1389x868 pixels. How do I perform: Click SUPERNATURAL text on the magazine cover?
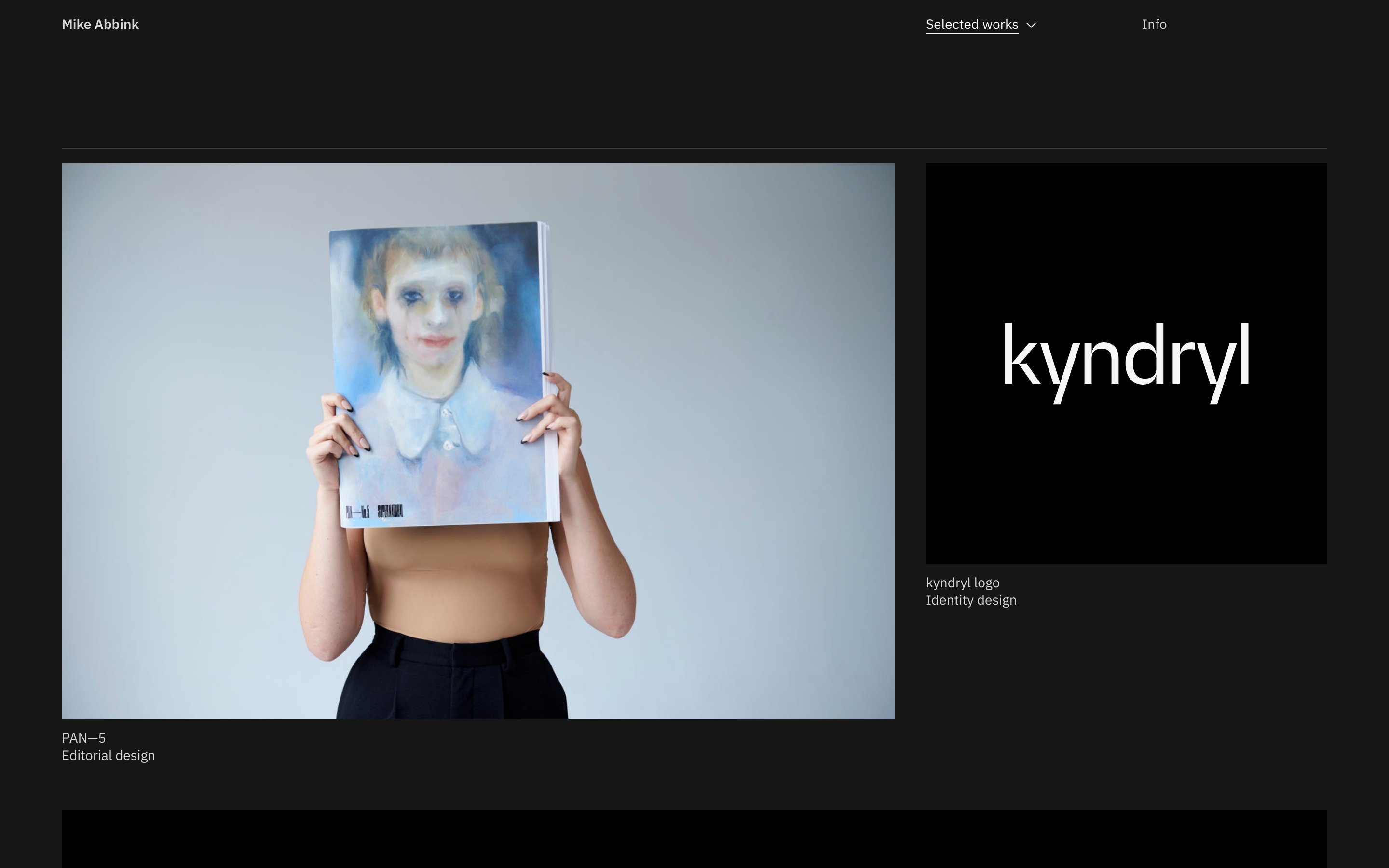(x=390, y=511)
